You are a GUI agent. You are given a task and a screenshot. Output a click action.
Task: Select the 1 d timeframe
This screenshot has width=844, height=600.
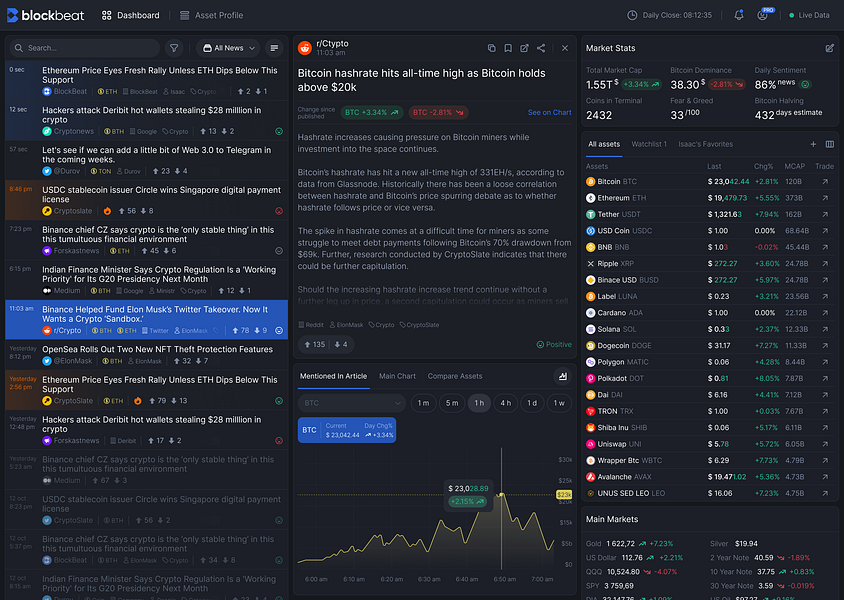click(x=532, y=403)
